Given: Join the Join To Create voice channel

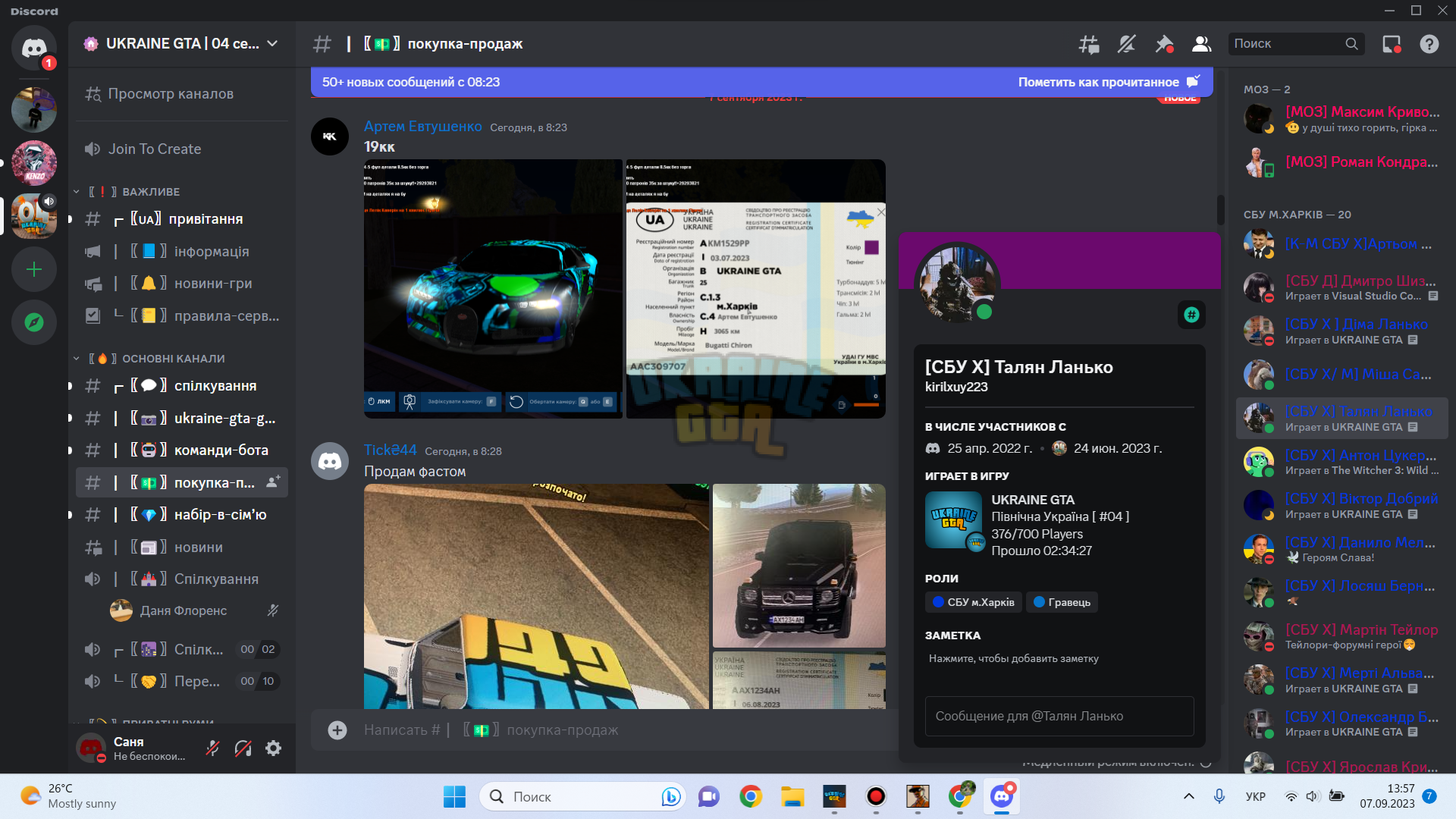Looking at the screenshot, I should (182, 149).
